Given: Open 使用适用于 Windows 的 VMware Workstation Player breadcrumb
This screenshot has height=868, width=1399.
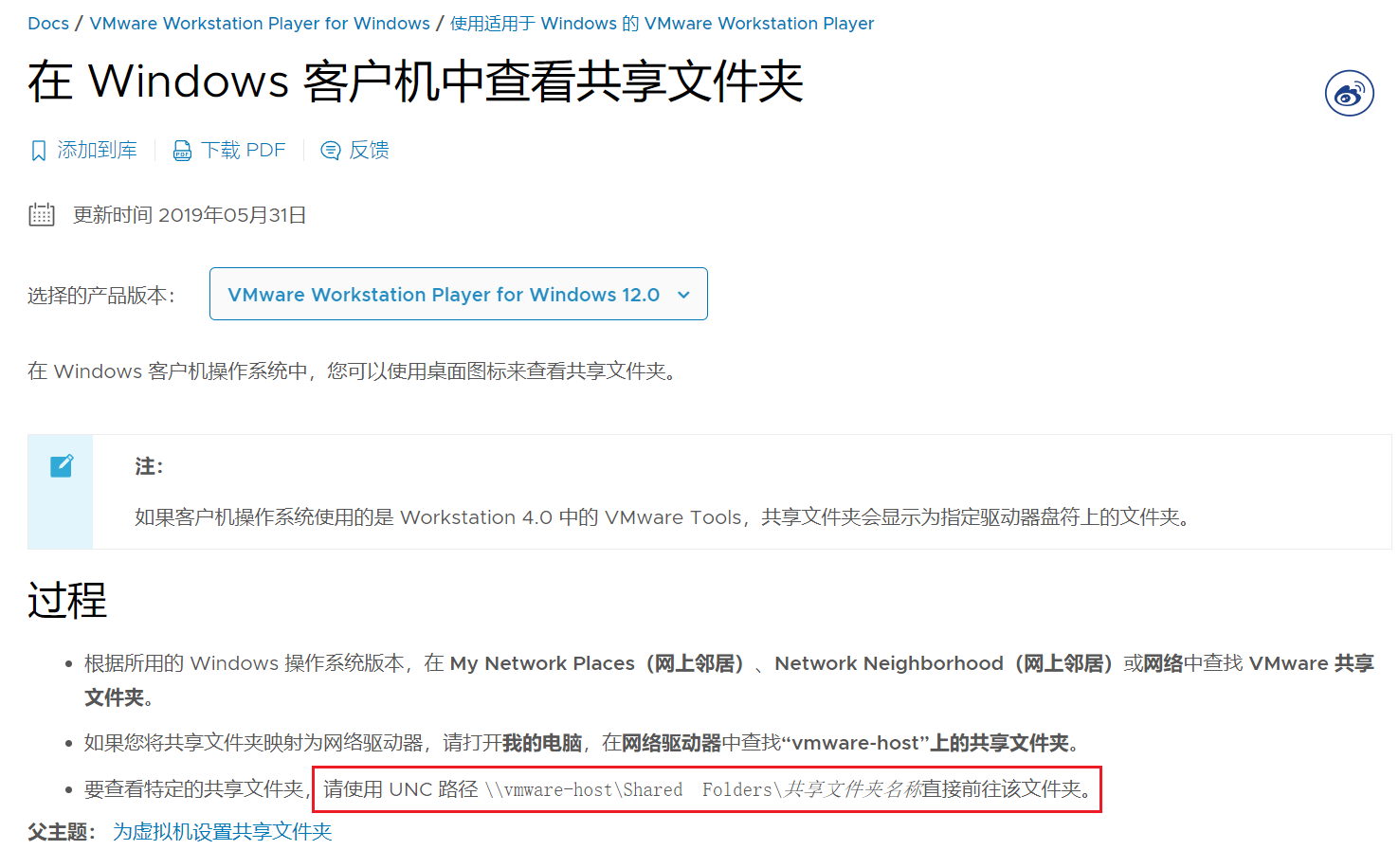Looking at the screenshot, I should (x=662, y=24).
